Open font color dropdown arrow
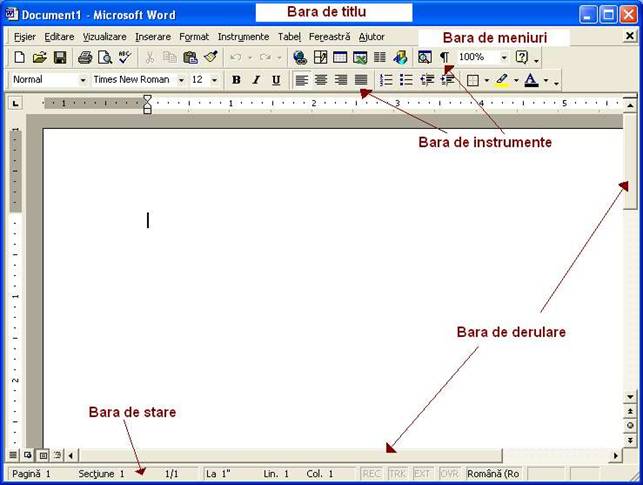 point(546,80)
